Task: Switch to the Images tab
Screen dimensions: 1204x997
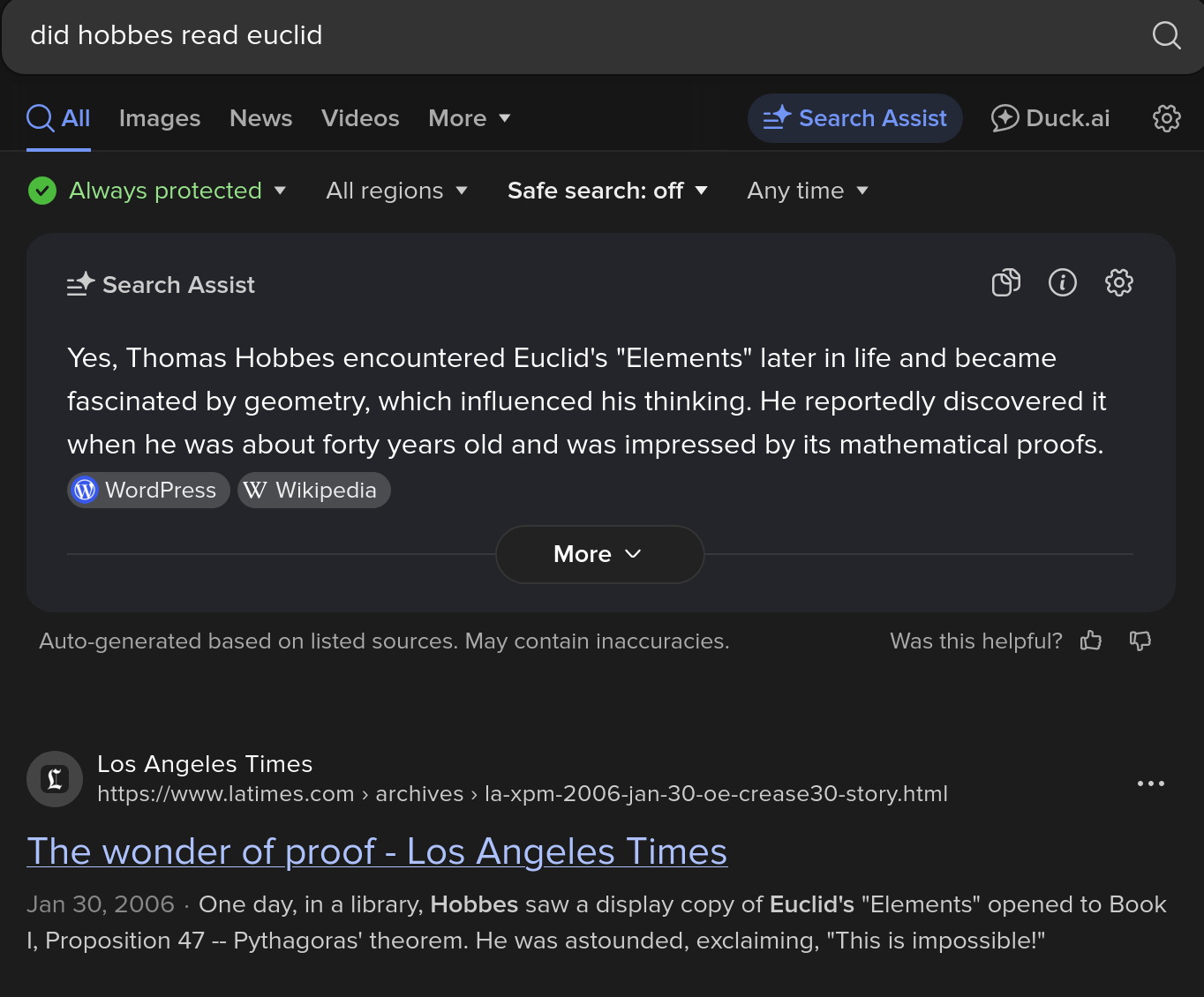Action: pos(160,118)
